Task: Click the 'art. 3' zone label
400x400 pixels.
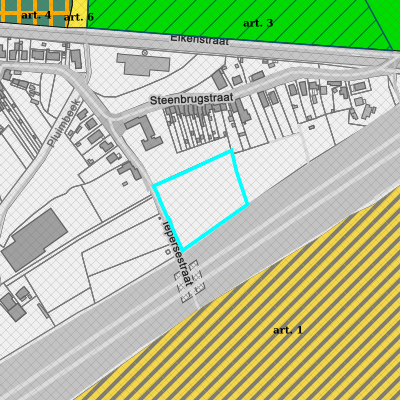Action: pos(258,23)
